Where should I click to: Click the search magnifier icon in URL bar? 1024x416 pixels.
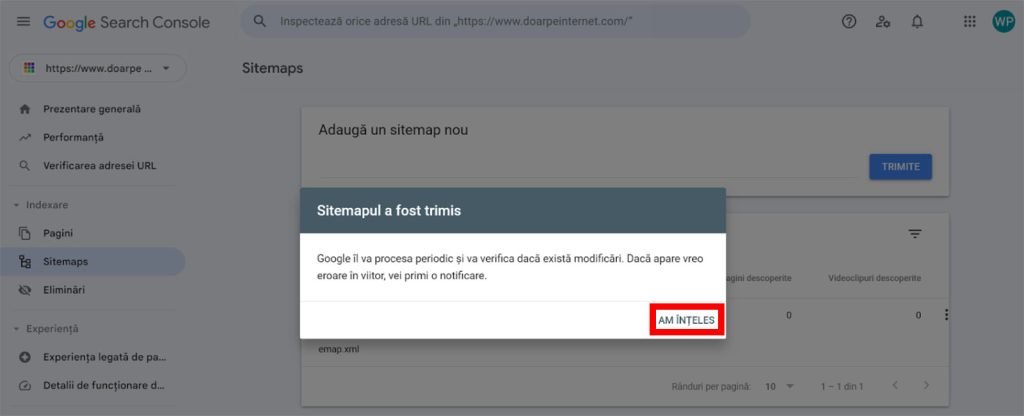tap(260, 21)
